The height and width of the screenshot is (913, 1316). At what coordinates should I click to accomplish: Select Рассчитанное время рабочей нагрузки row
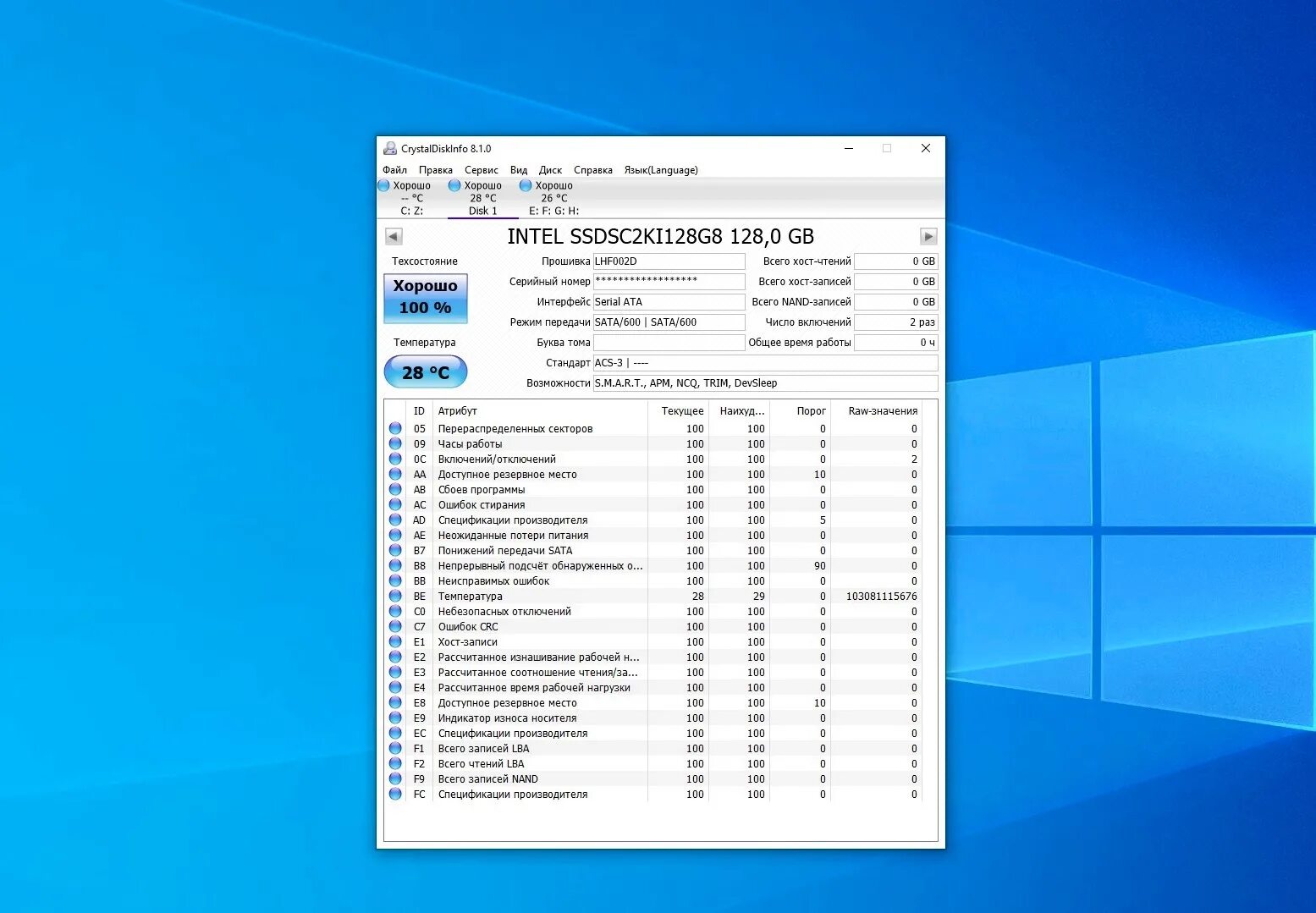click(653, 688)
